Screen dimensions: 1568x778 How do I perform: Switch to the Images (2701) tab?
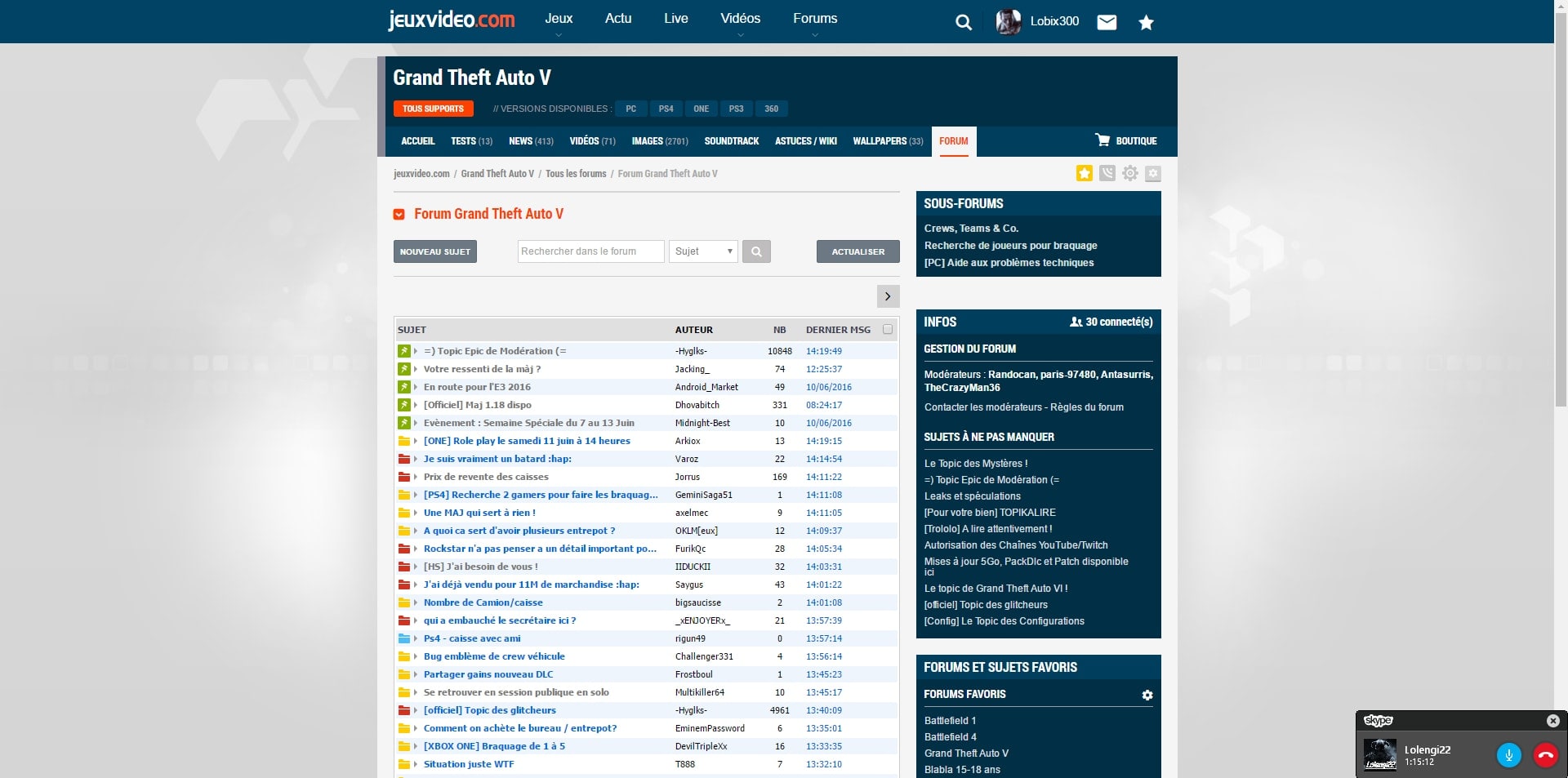(x=660, y=141)
